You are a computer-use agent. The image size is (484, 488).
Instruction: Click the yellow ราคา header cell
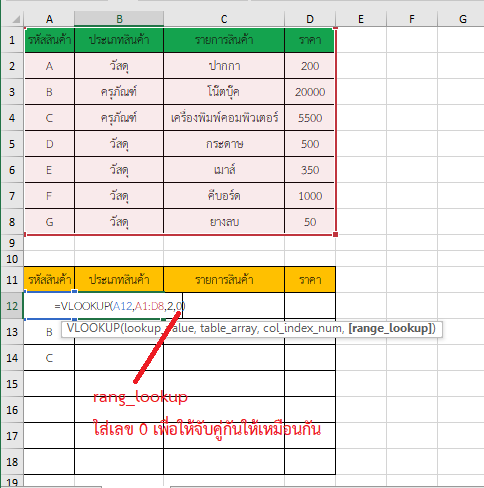(x=310, y=279)
